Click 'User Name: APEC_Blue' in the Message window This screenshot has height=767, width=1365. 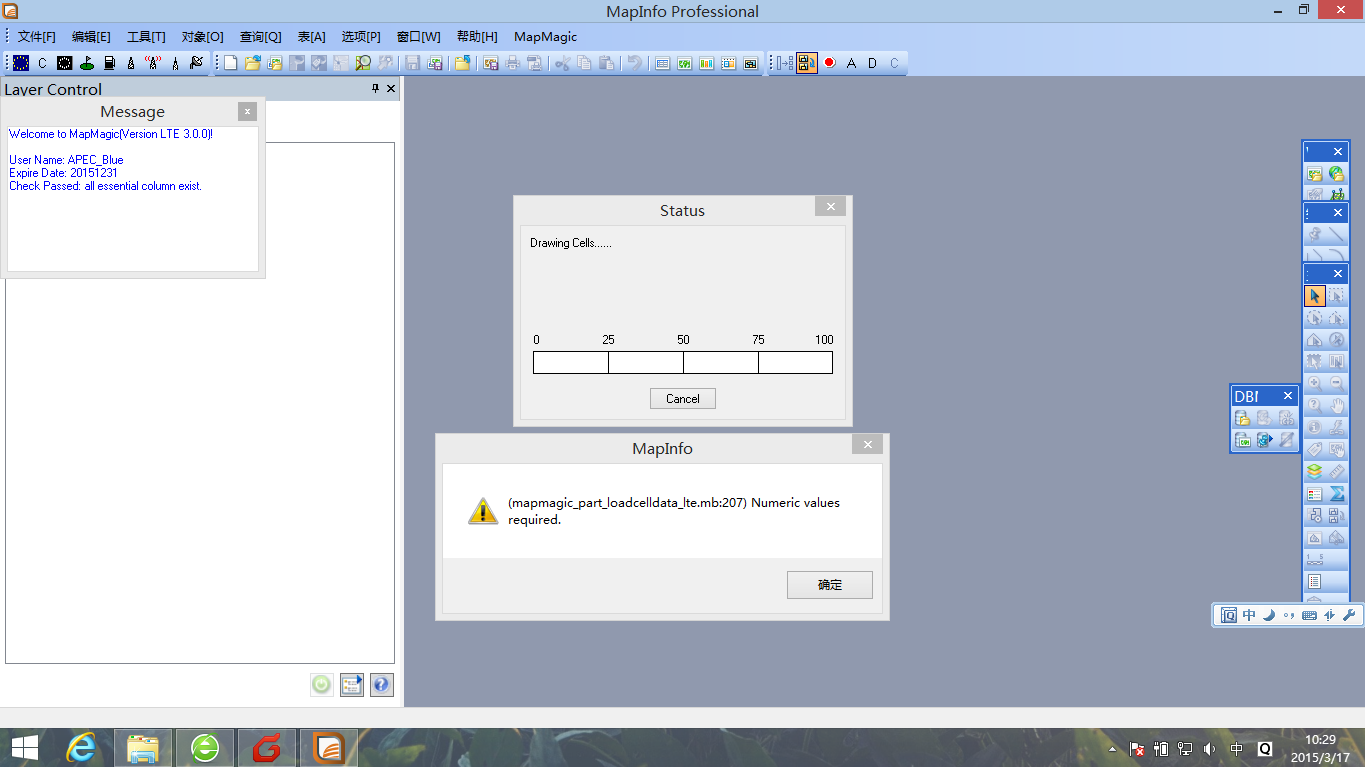point(66,160)
